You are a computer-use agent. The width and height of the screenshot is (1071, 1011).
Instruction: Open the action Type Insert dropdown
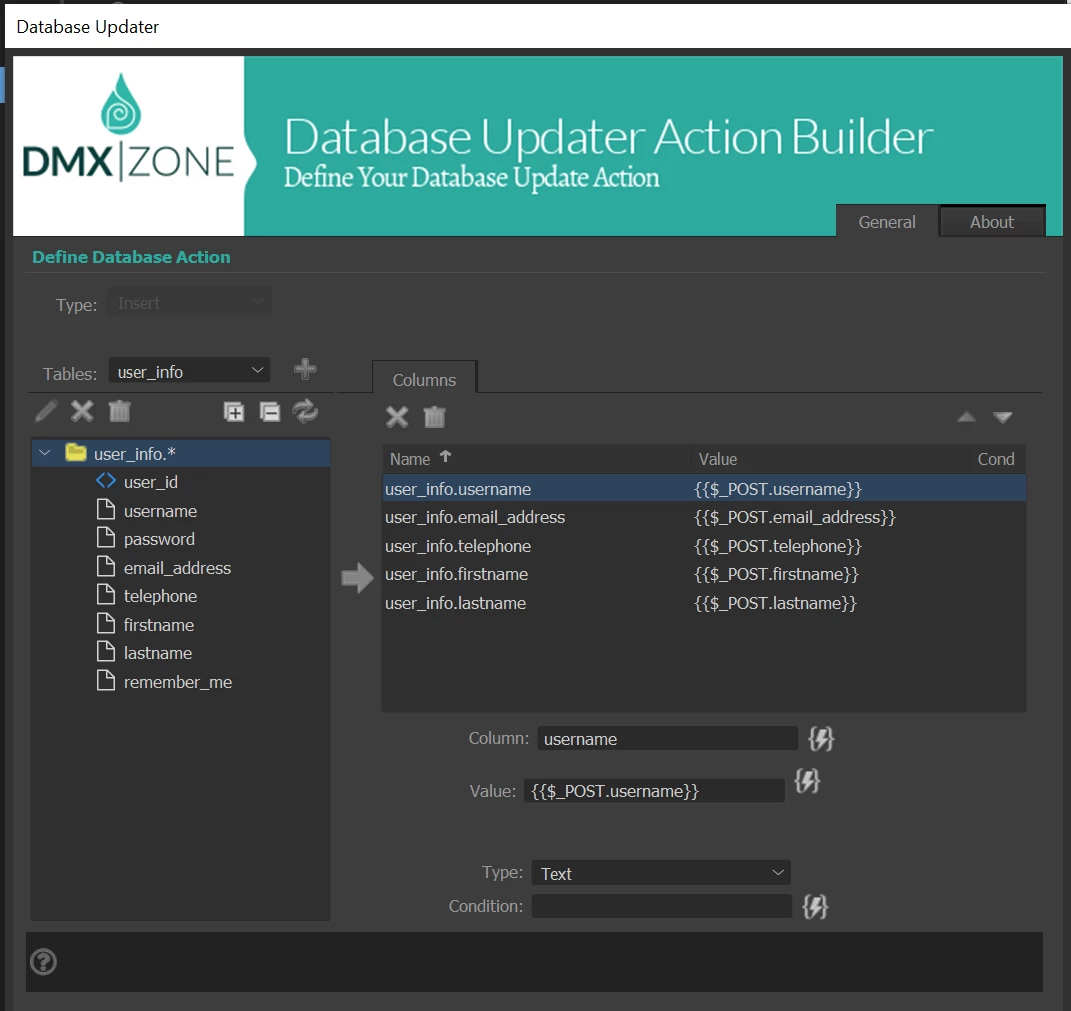pos(189,302)
